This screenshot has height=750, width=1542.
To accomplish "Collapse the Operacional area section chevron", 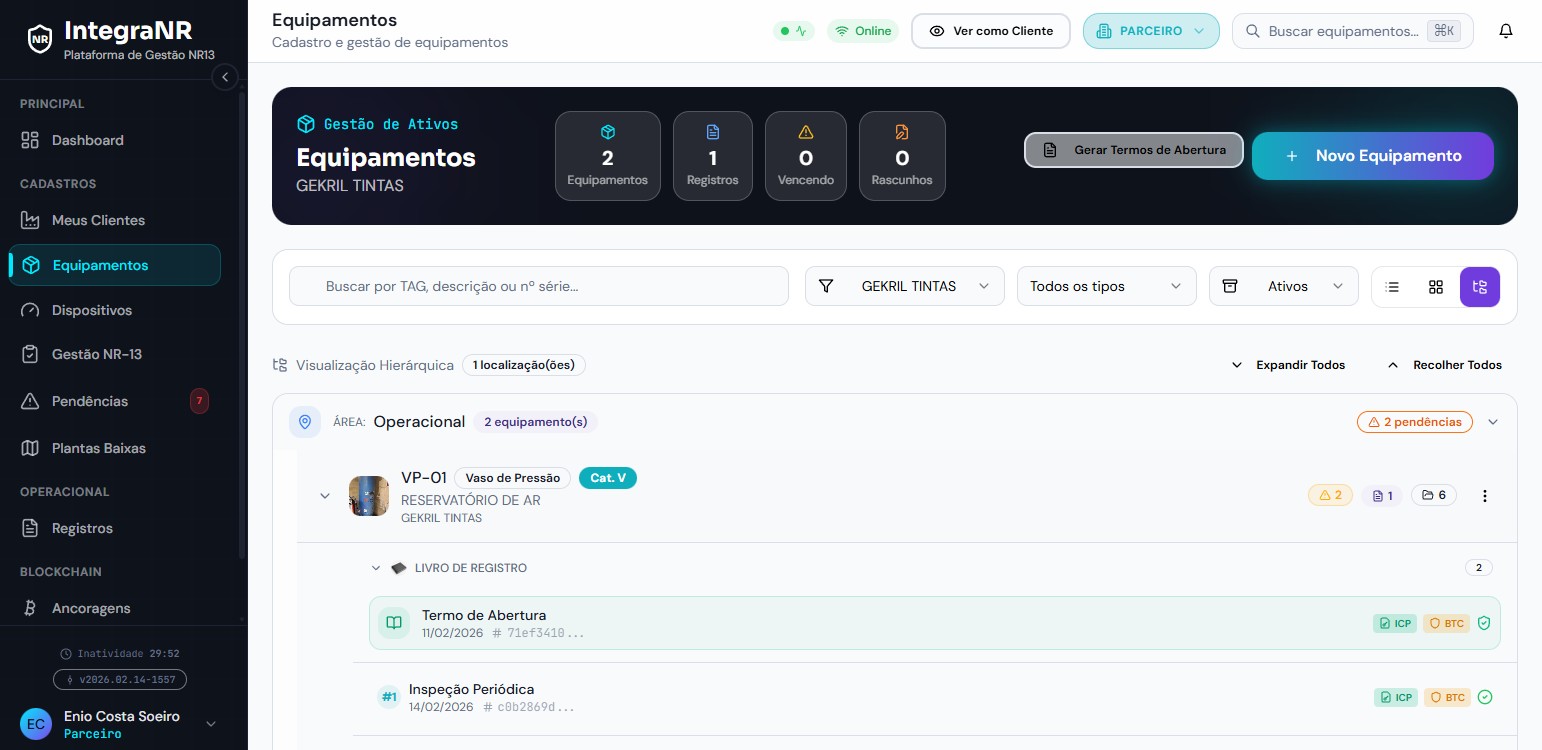I will [x=1493, y=422].
